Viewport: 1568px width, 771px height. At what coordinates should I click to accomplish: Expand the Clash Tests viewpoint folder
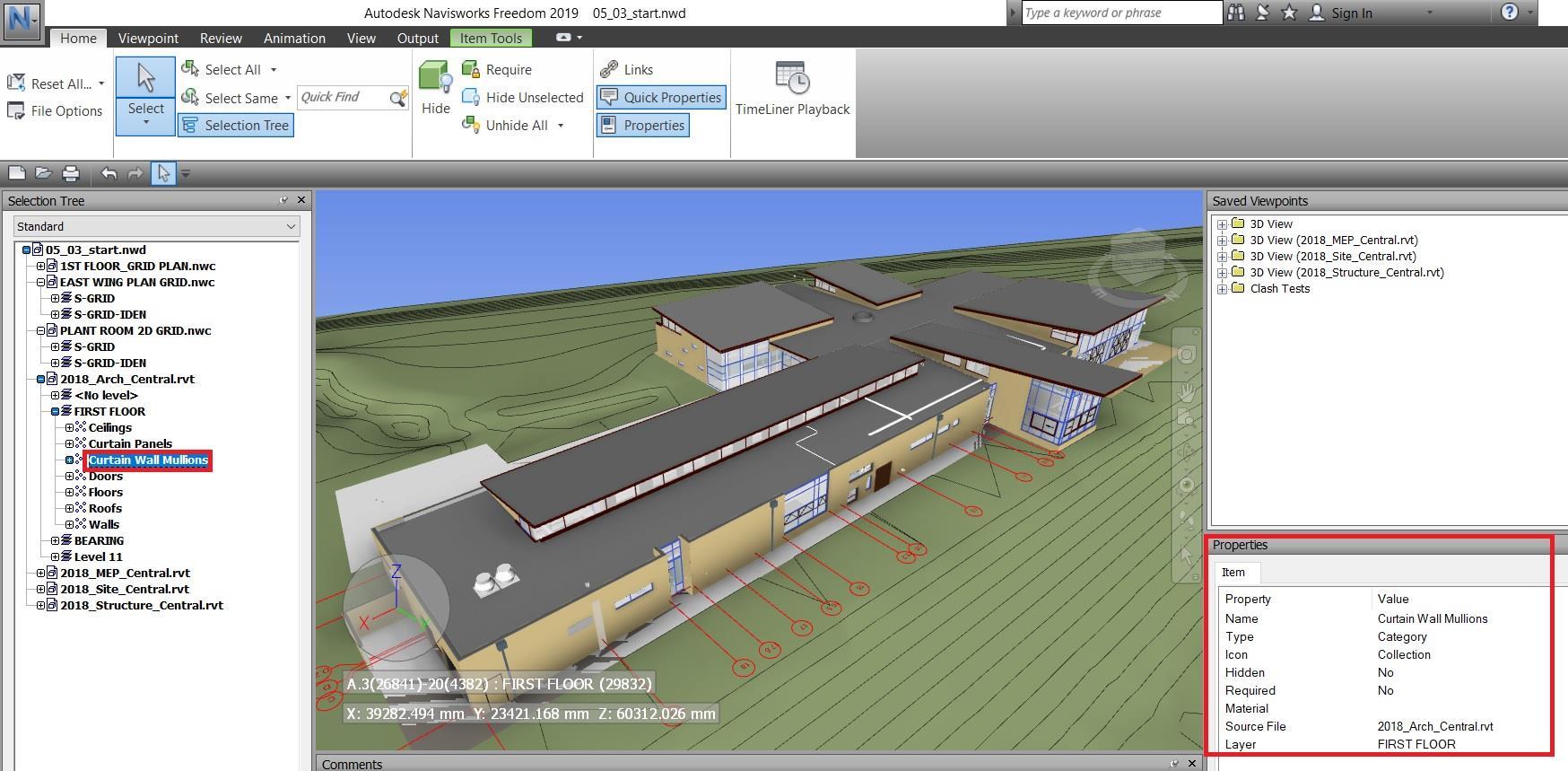click(x=1222, y=289)
